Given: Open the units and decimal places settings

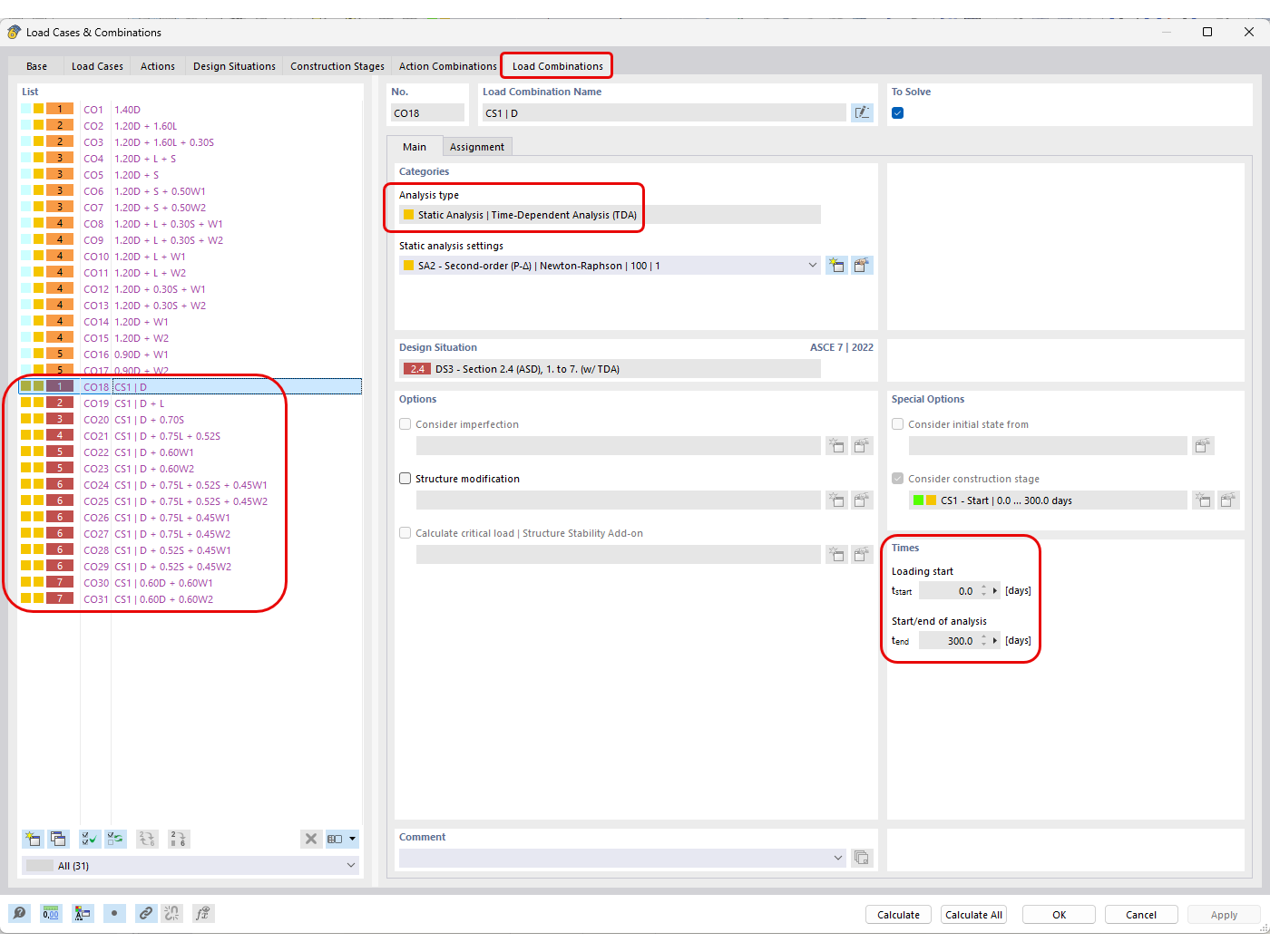Looking at the screenshot, I should click(51, 913).
